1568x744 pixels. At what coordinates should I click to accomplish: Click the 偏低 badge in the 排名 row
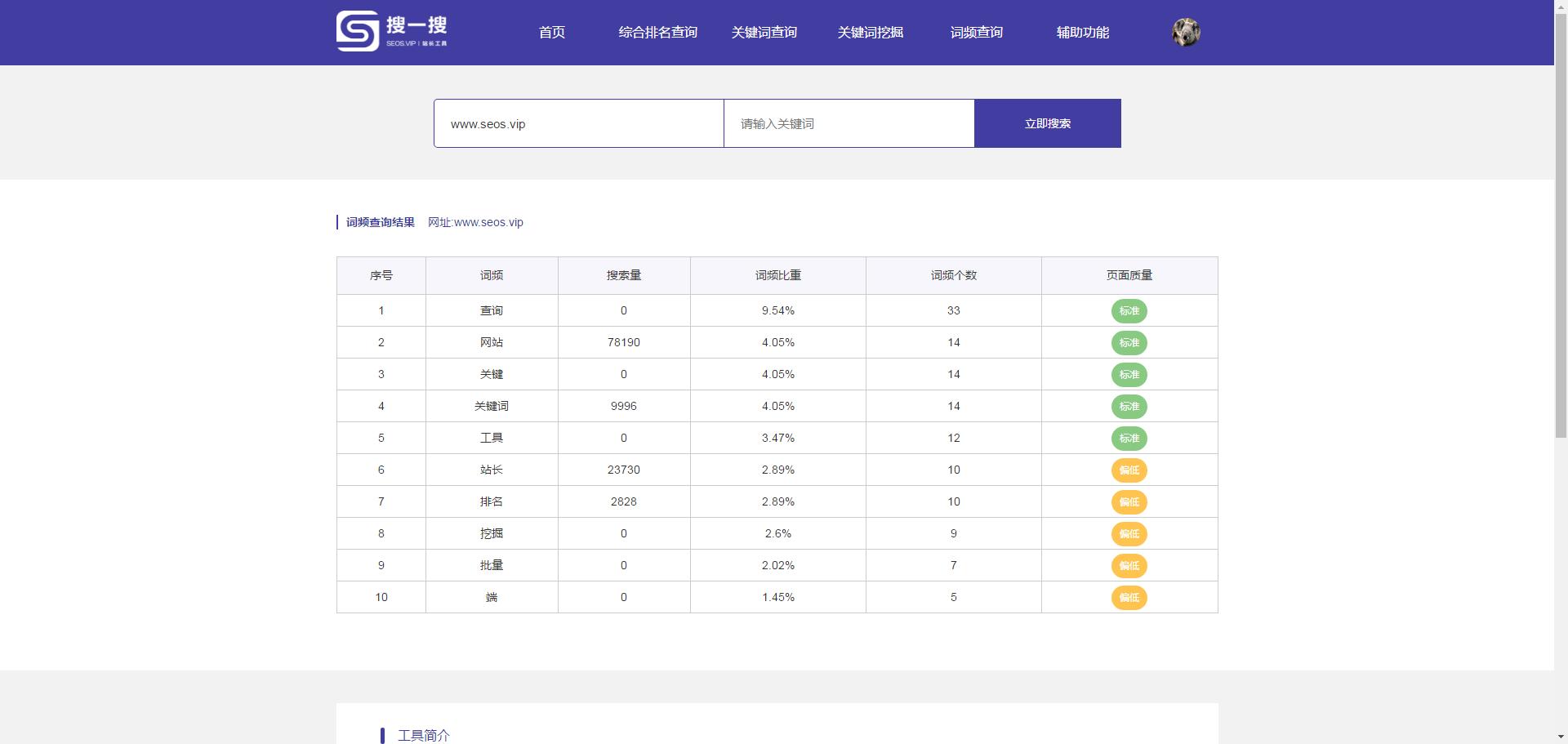(x=1129, y=502)
